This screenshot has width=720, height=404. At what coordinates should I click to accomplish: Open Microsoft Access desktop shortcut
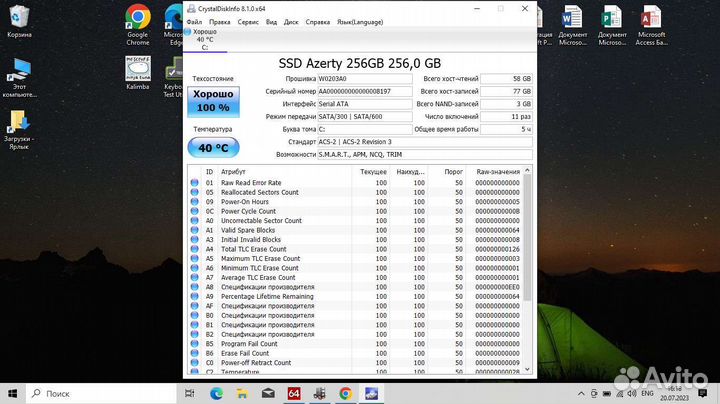(x=651, y=25)
